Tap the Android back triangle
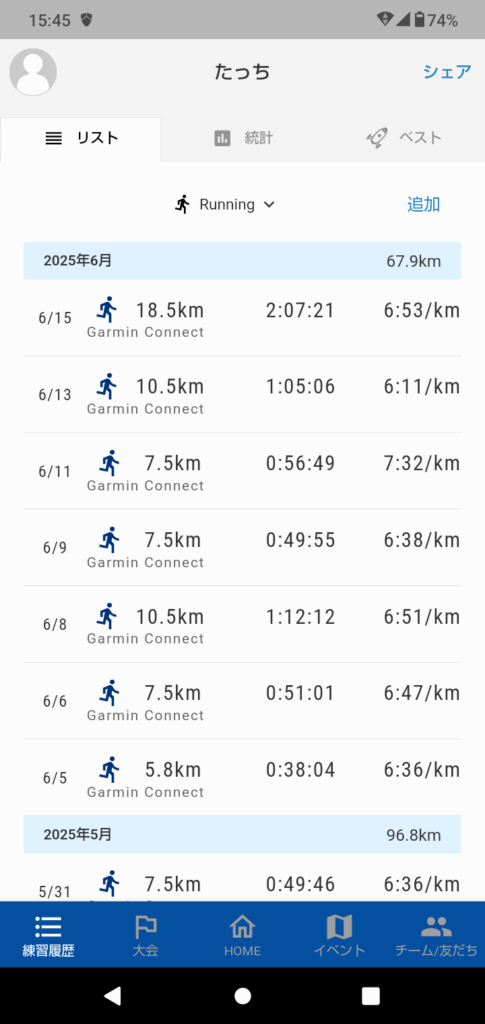This screenshot has width=485, height=1024. coord(113,995)
